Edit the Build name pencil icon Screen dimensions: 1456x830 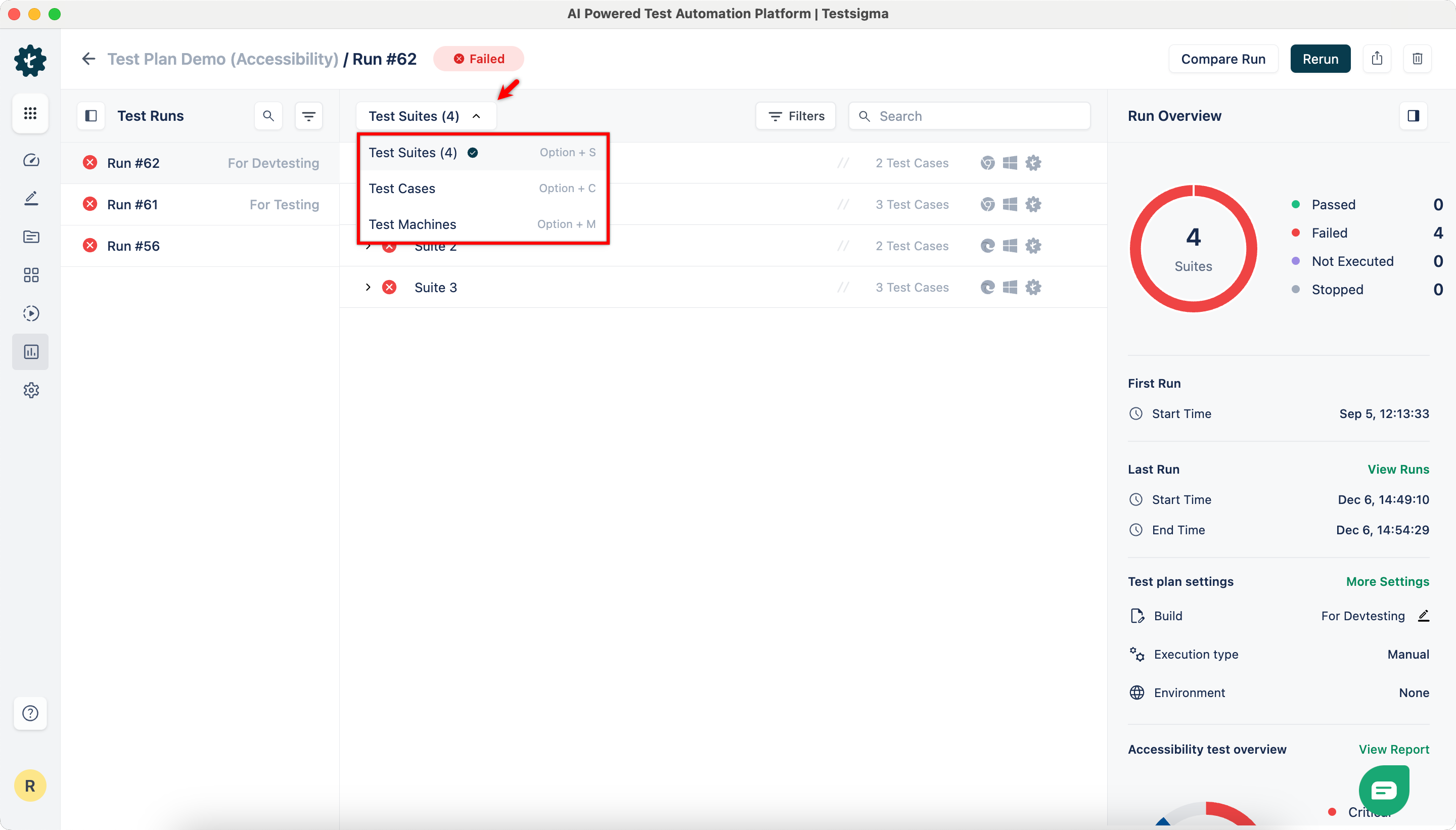tap(1423, 616)
